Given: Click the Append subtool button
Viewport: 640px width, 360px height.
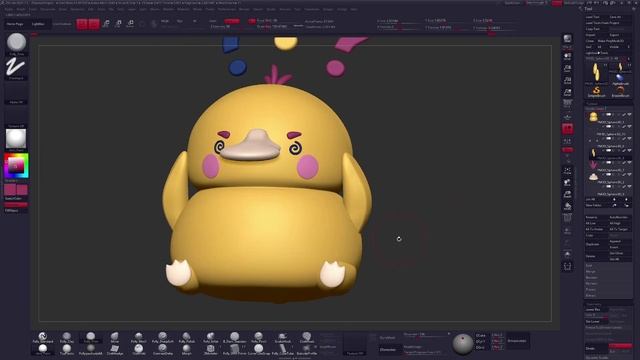Looking at the screenshot, I should [620, 241].
